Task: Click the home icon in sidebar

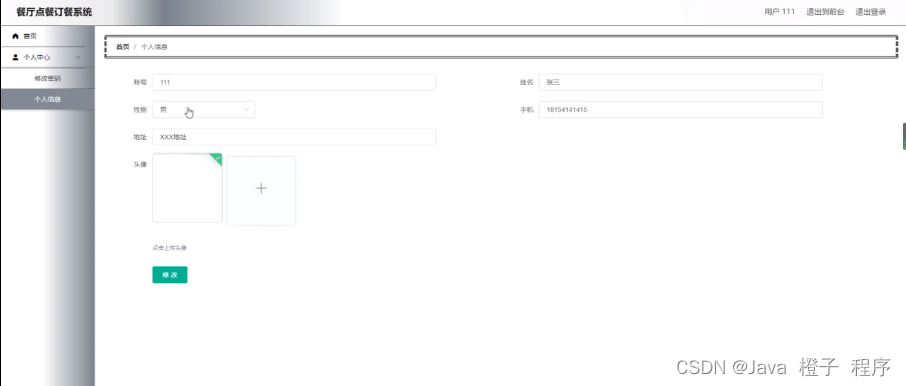Action: [16, 36]
